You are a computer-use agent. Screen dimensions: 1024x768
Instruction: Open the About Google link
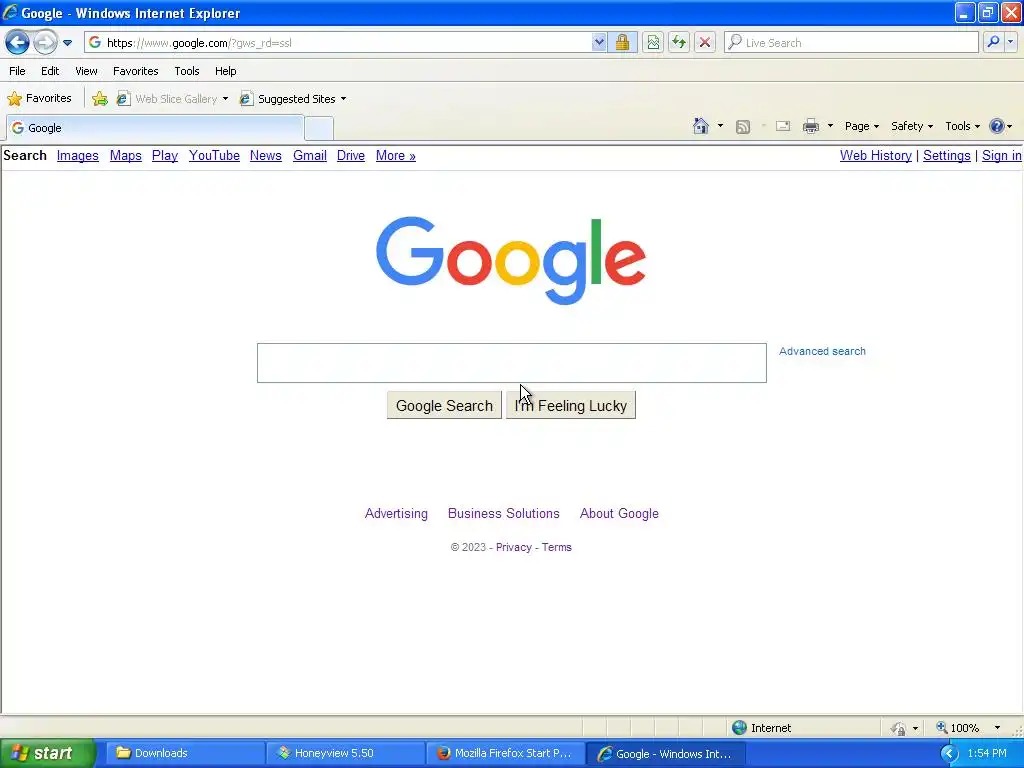pos(619,513)
